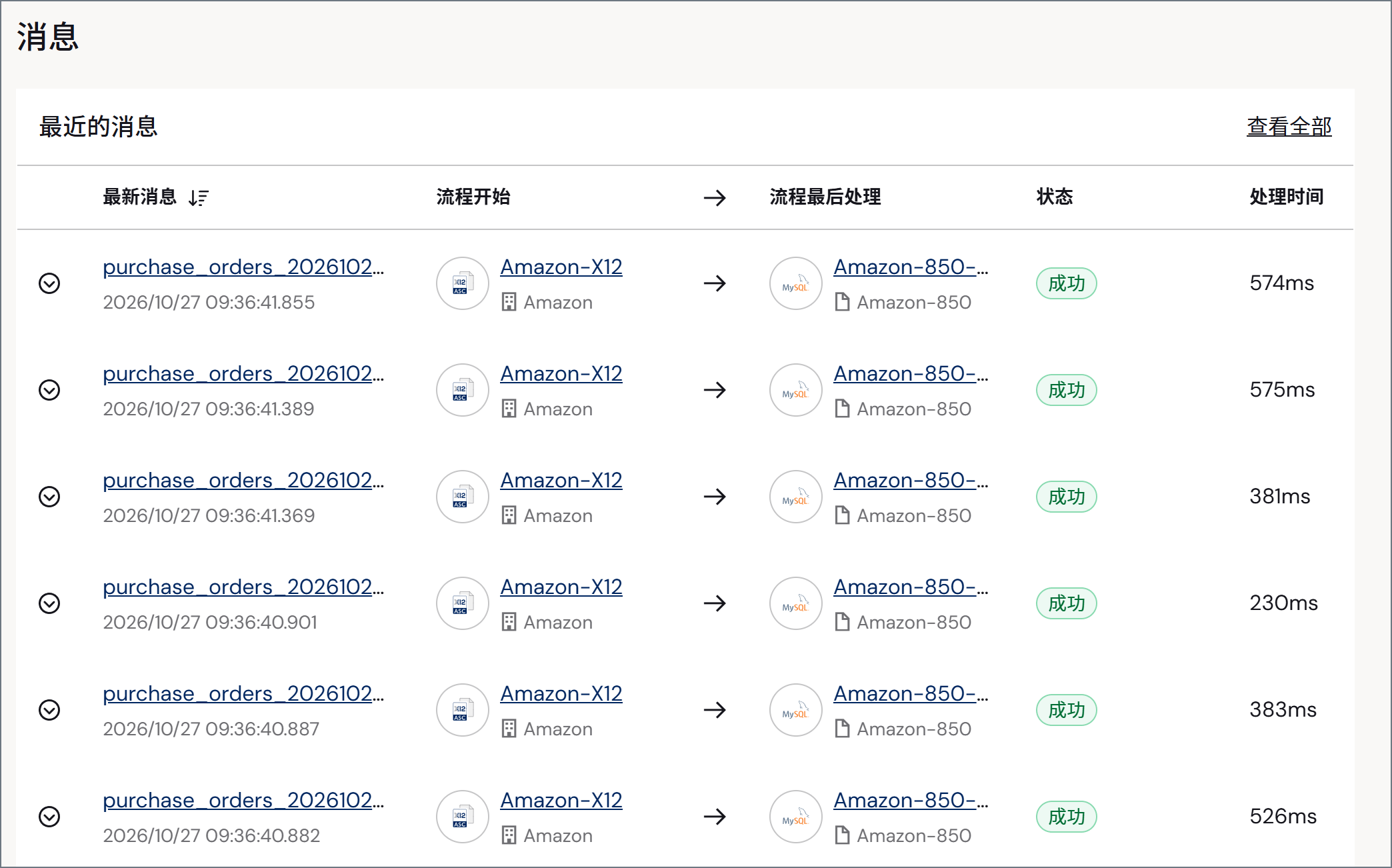1392x868 pixels.
Task: Open Amazon-X12 link in the 574ms row
Action: tap(561, 267)
